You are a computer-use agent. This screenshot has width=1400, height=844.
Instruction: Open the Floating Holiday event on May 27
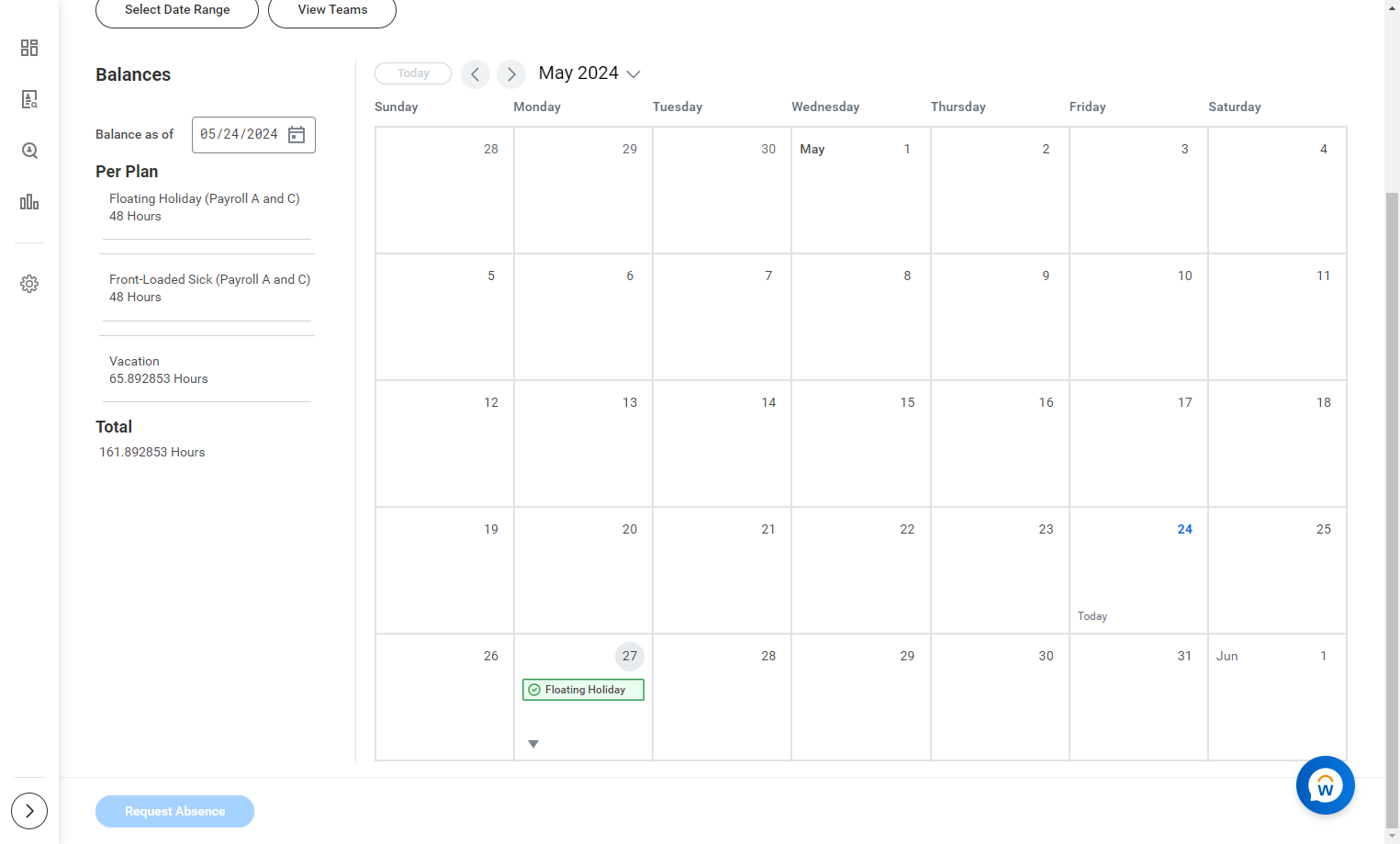click(x=583, y=690)
